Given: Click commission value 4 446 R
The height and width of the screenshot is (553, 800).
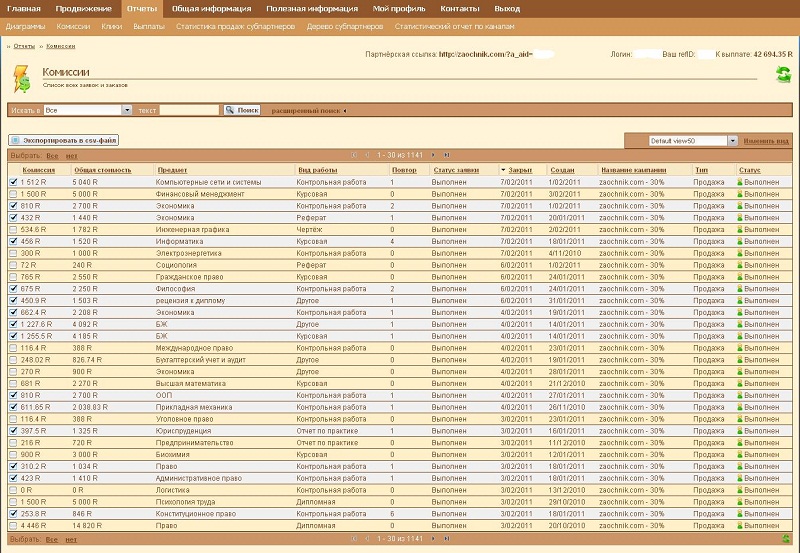Looking at the screenshot, I should (33, 525).
